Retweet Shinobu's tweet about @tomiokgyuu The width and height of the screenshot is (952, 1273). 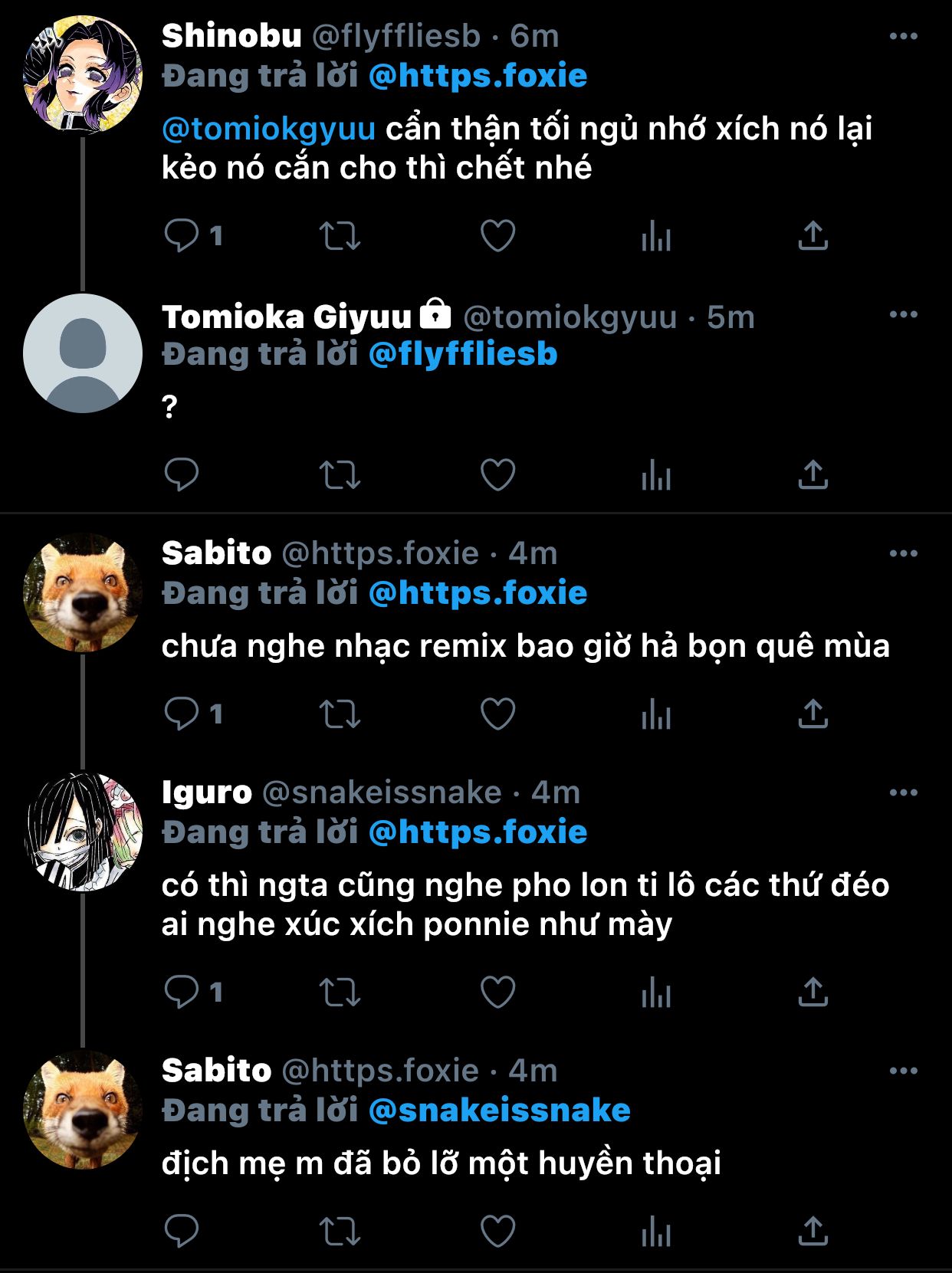tap(340, 235)
